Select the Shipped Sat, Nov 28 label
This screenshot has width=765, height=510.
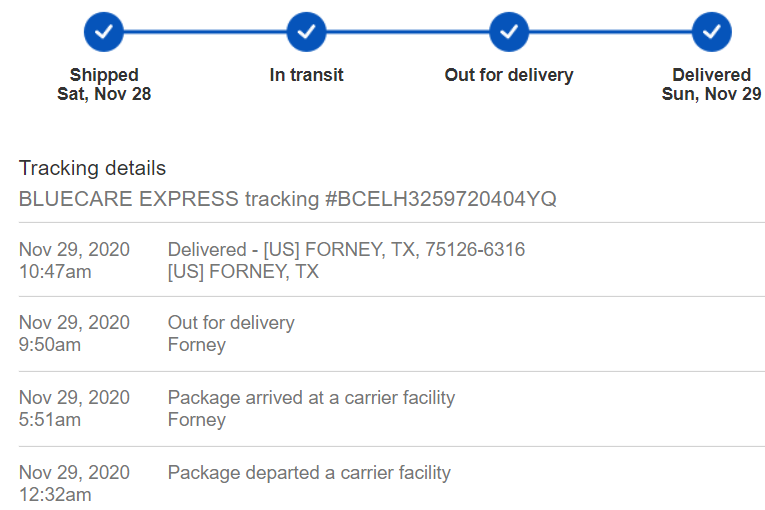pyautogui.click(x=104, y=85)
